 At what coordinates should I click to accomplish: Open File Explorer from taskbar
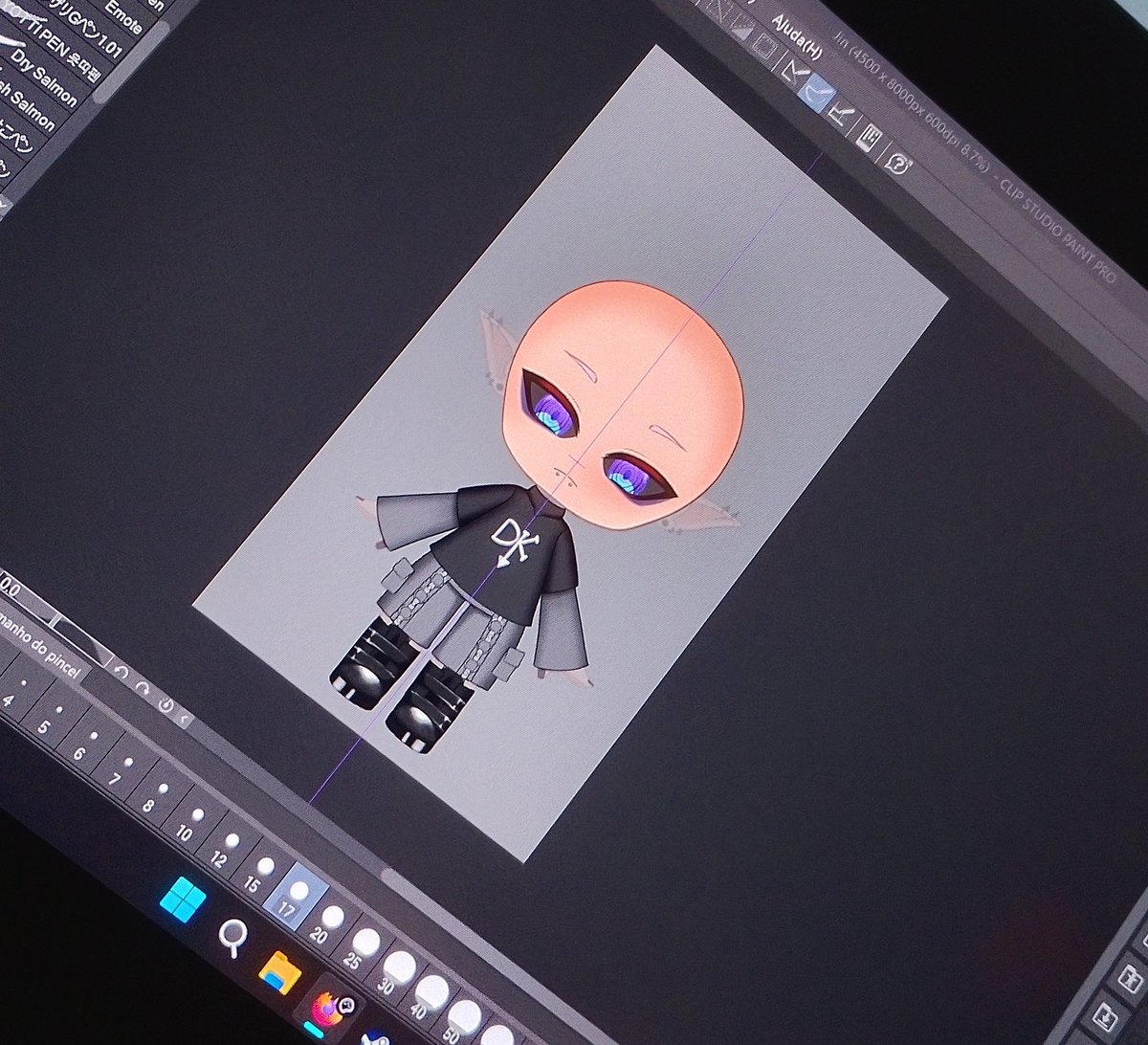(279, 971)
